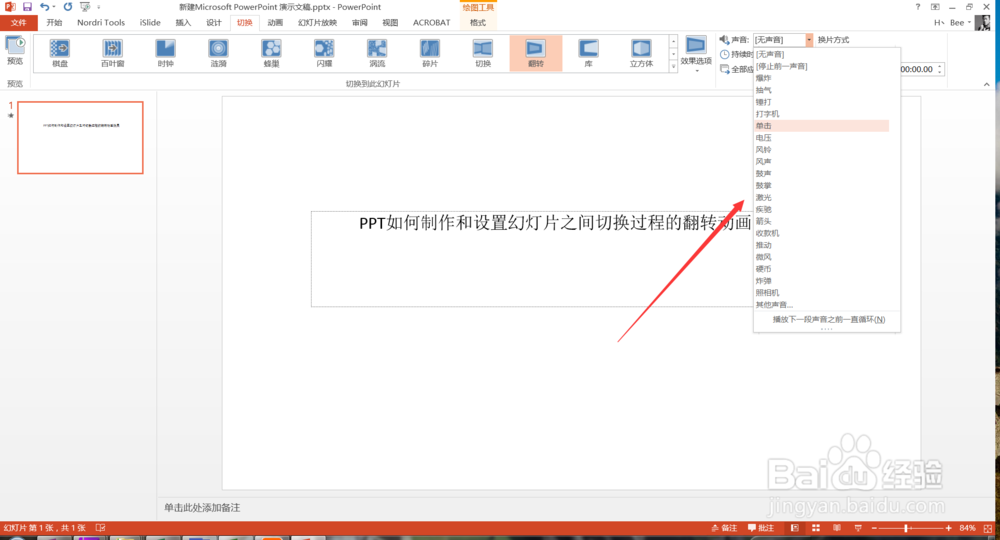The height and width of the screenshot is (540, 1000).
Task: Switch to the 格式 drawing tools tab
Action: (x=478, y=22)
